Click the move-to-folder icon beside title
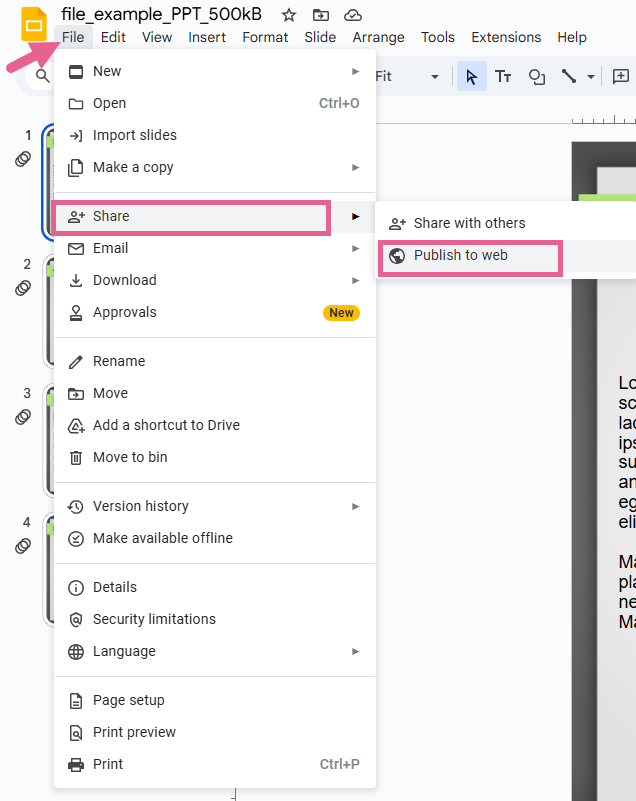636x801 pixels. [320, 15]
